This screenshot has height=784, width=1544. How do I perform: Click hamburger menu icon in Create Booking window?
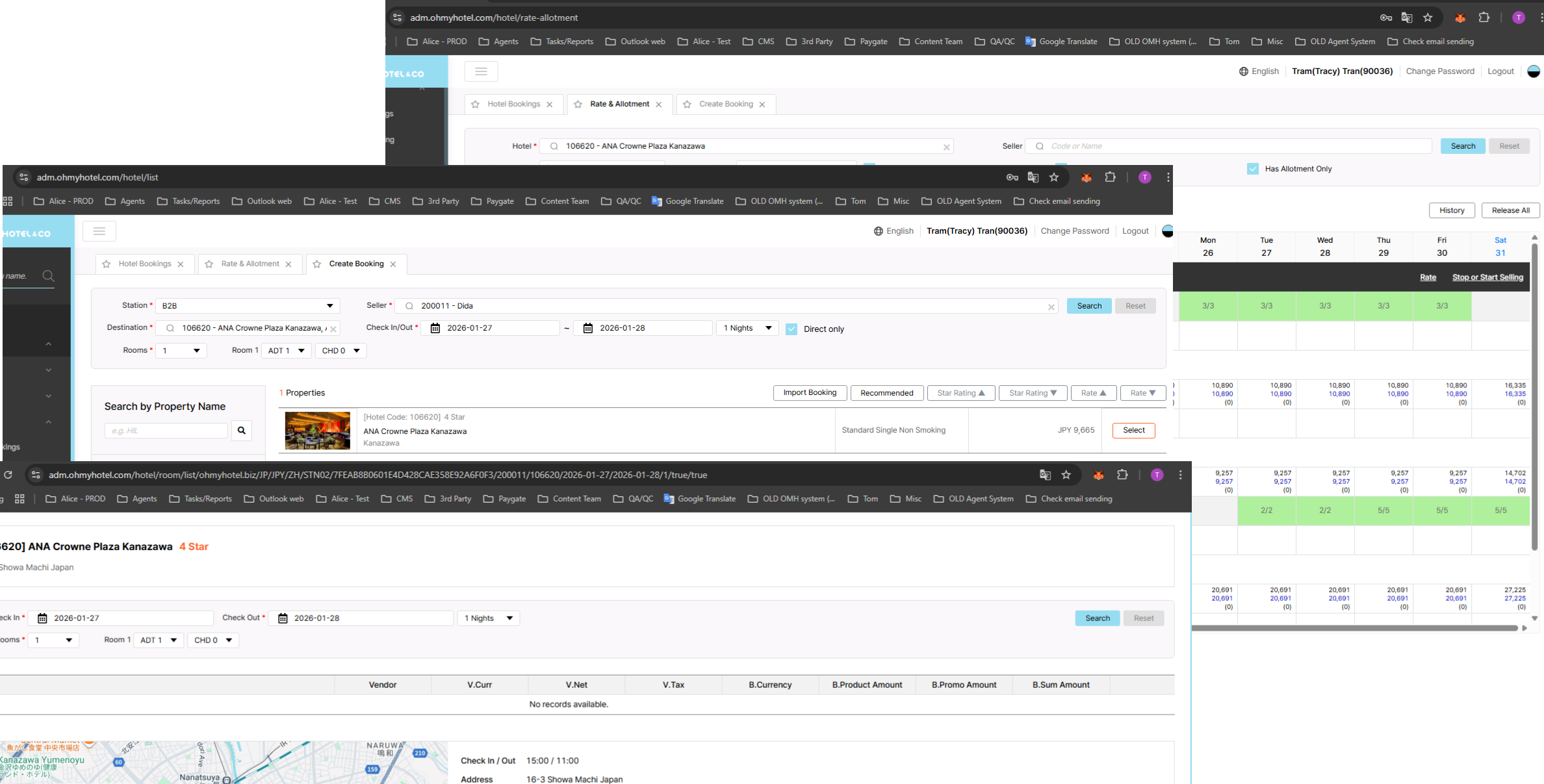pos(99,231)
